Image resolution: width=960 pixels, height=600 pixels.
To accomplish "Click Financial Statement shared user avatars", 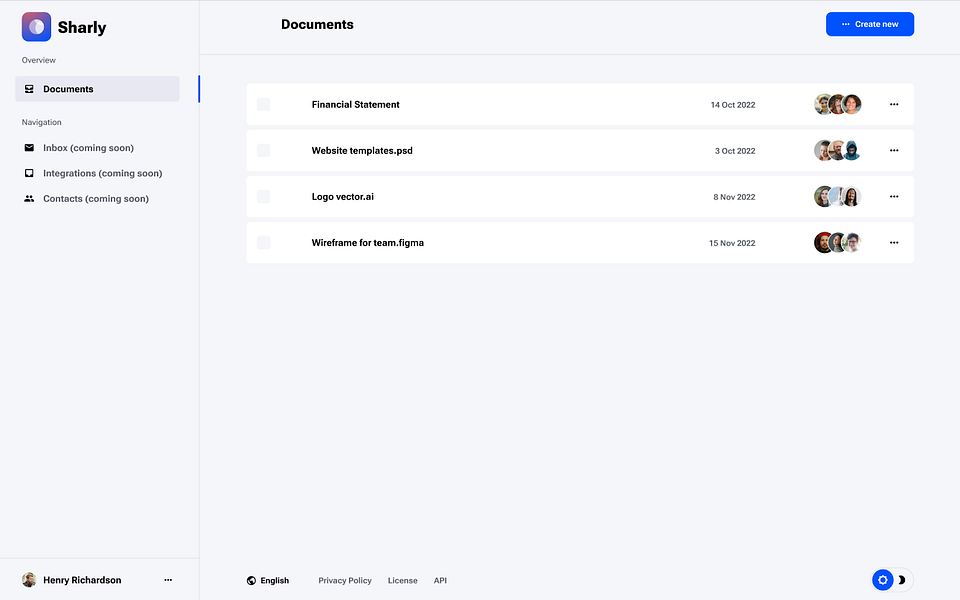I will point(838,105).
